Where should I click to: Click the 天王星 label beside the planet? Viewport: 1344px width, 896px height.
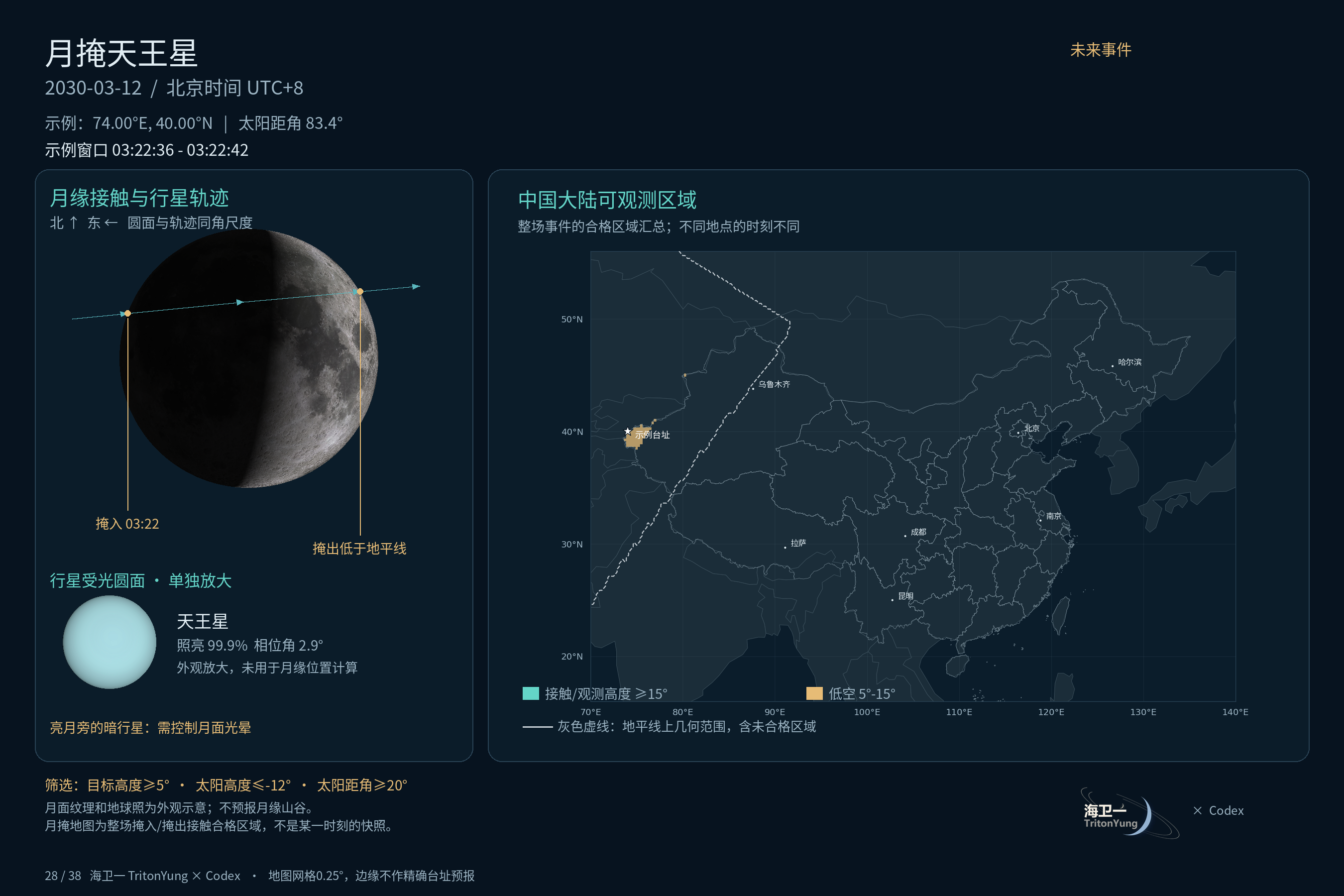pyautogui.click(x=202, y=621)
